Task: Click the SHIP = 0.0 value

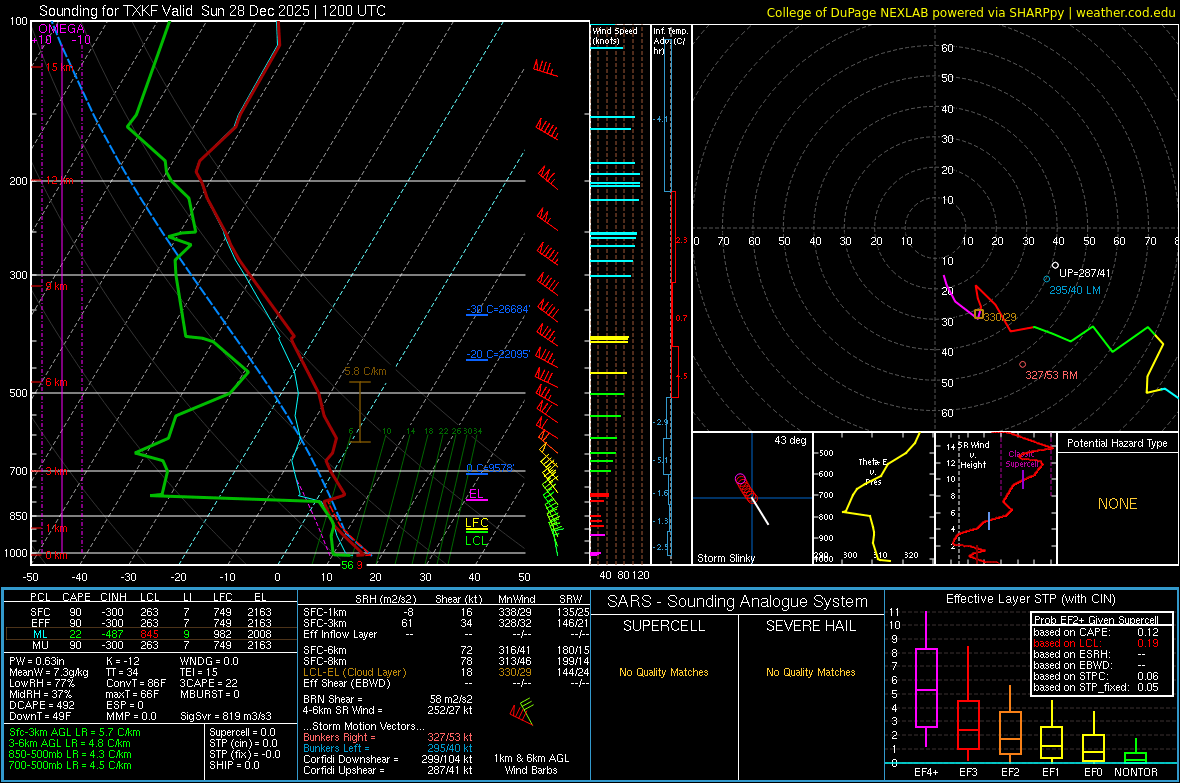Action: tap(234, 765)
